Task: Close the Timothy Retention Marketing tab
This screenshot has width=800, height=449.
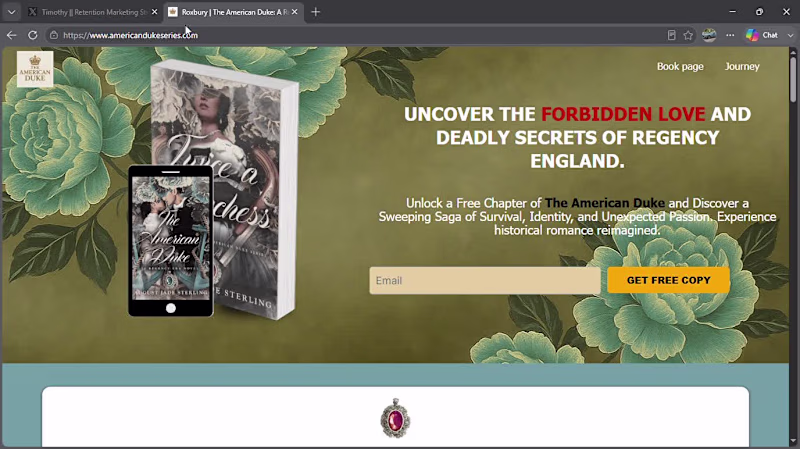Action: click(x=155, y=12)
